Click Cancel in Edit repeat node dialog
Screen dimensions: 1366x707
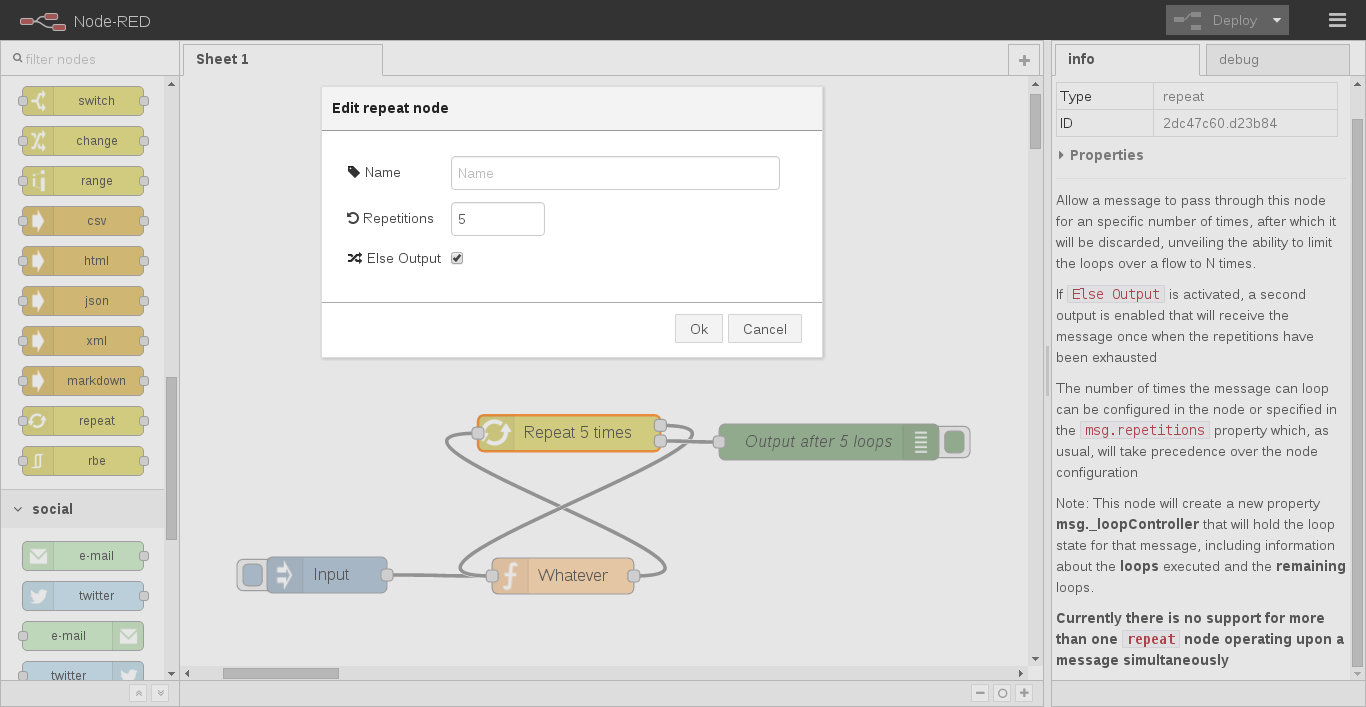click(x=765, y=329)
